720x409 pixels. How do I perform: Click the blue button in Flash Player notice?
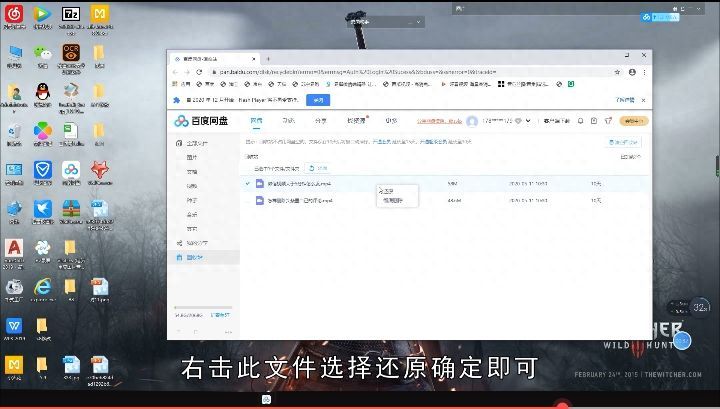point(318,100)
